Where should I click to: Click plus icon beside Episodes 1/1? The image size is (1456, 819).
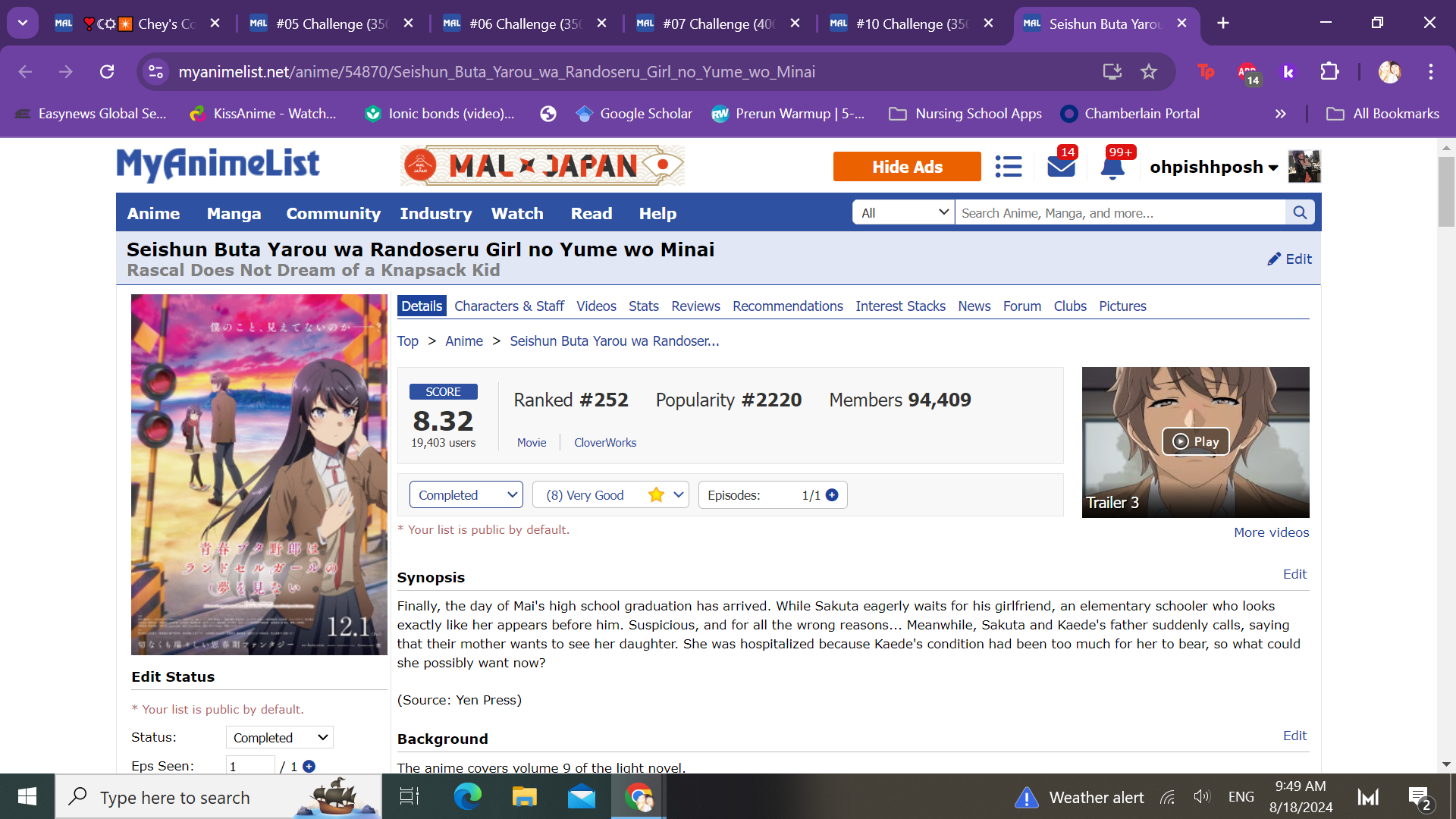pyautogui.click(x=832, y=495)
